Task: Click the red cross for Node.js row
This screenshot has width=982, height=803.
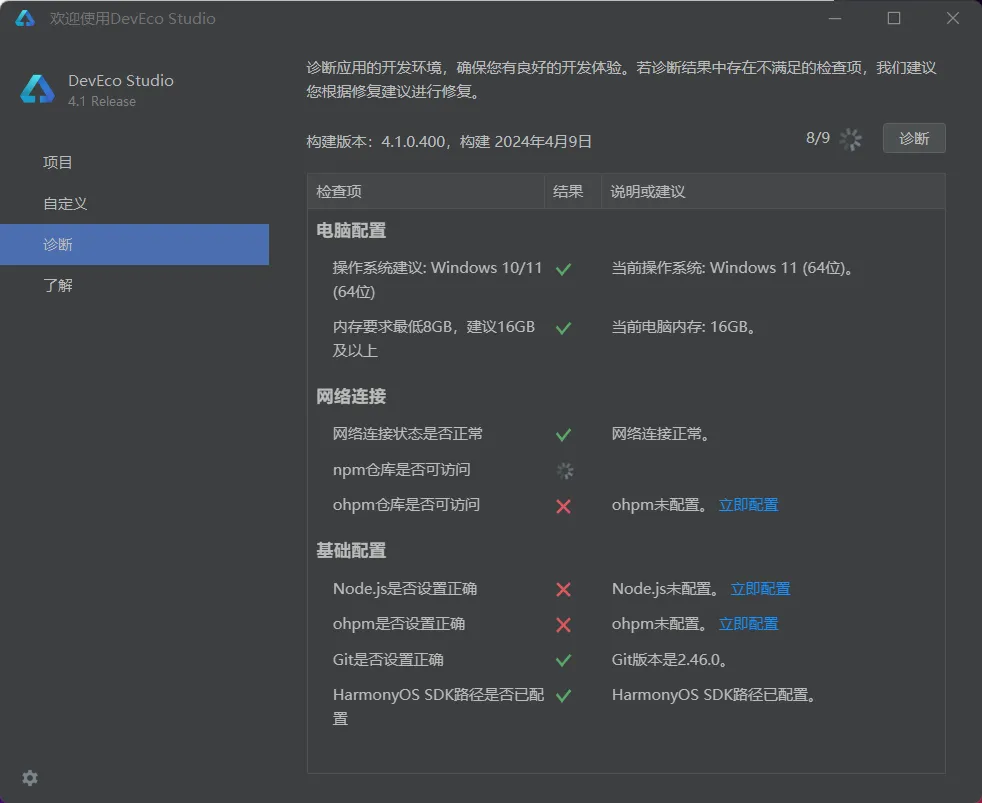Action: (x=563, y=589)
